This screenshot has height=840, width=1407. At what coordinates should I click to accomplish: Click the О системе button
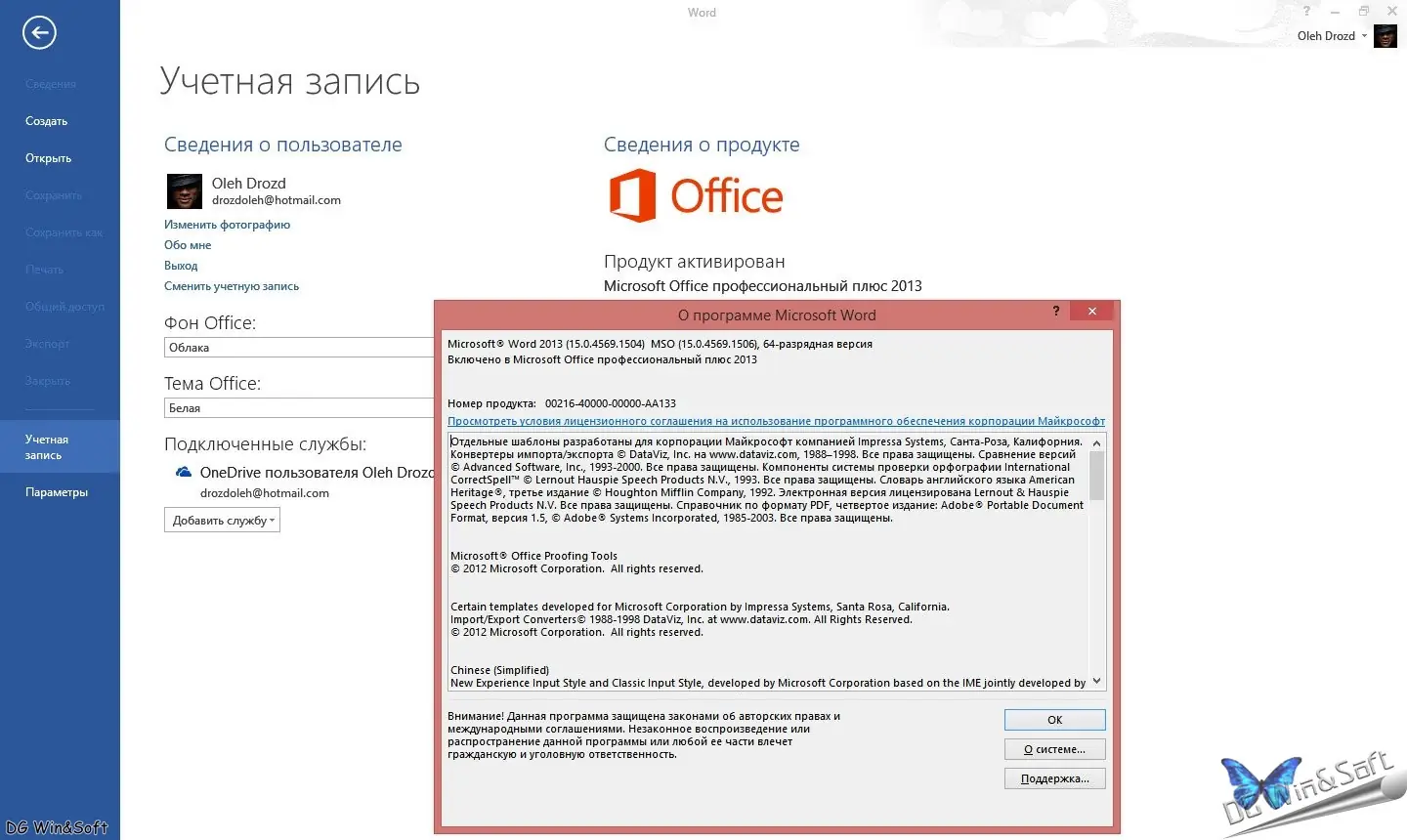coord(1054,749)
